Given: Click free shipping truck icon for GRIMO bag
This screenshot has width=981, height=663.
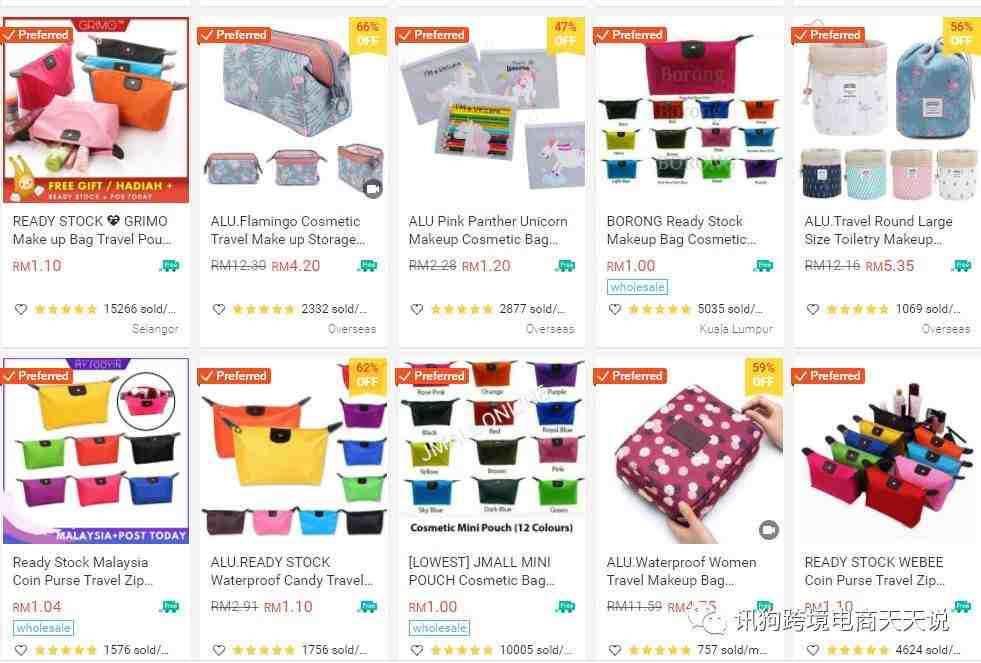Looking at the screenshot, I should (170, 266).
